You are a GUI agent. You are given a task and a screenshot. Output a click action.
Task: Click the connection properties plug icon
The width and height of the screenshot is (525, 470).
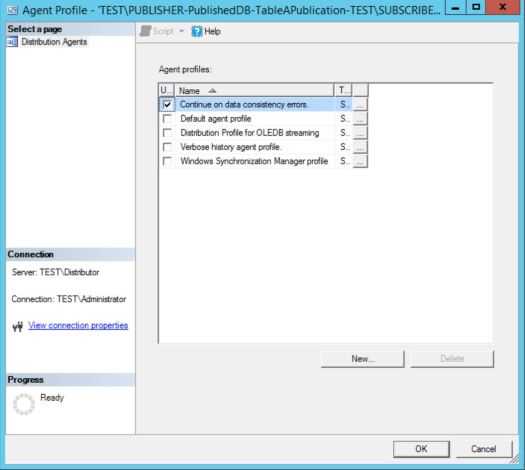click(18, 326)
